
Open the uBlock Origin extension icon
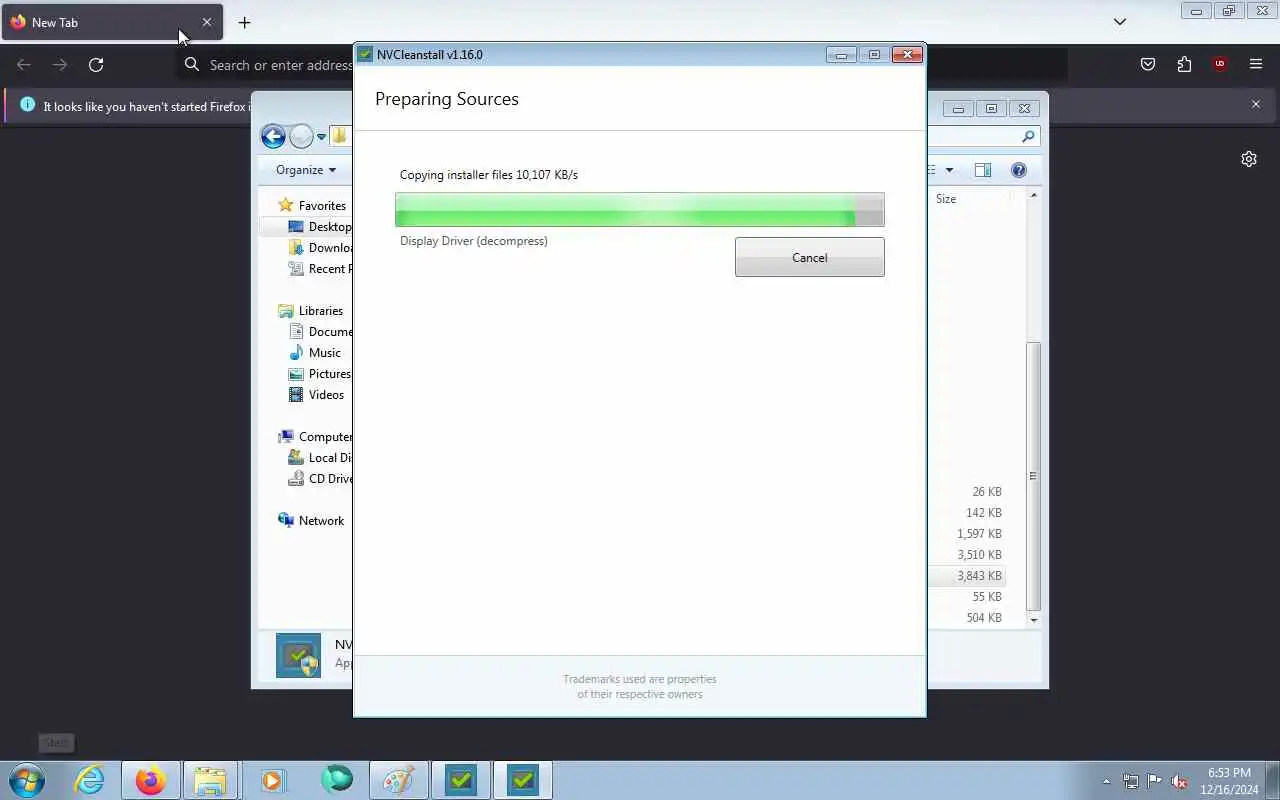tap(1219, 65)
